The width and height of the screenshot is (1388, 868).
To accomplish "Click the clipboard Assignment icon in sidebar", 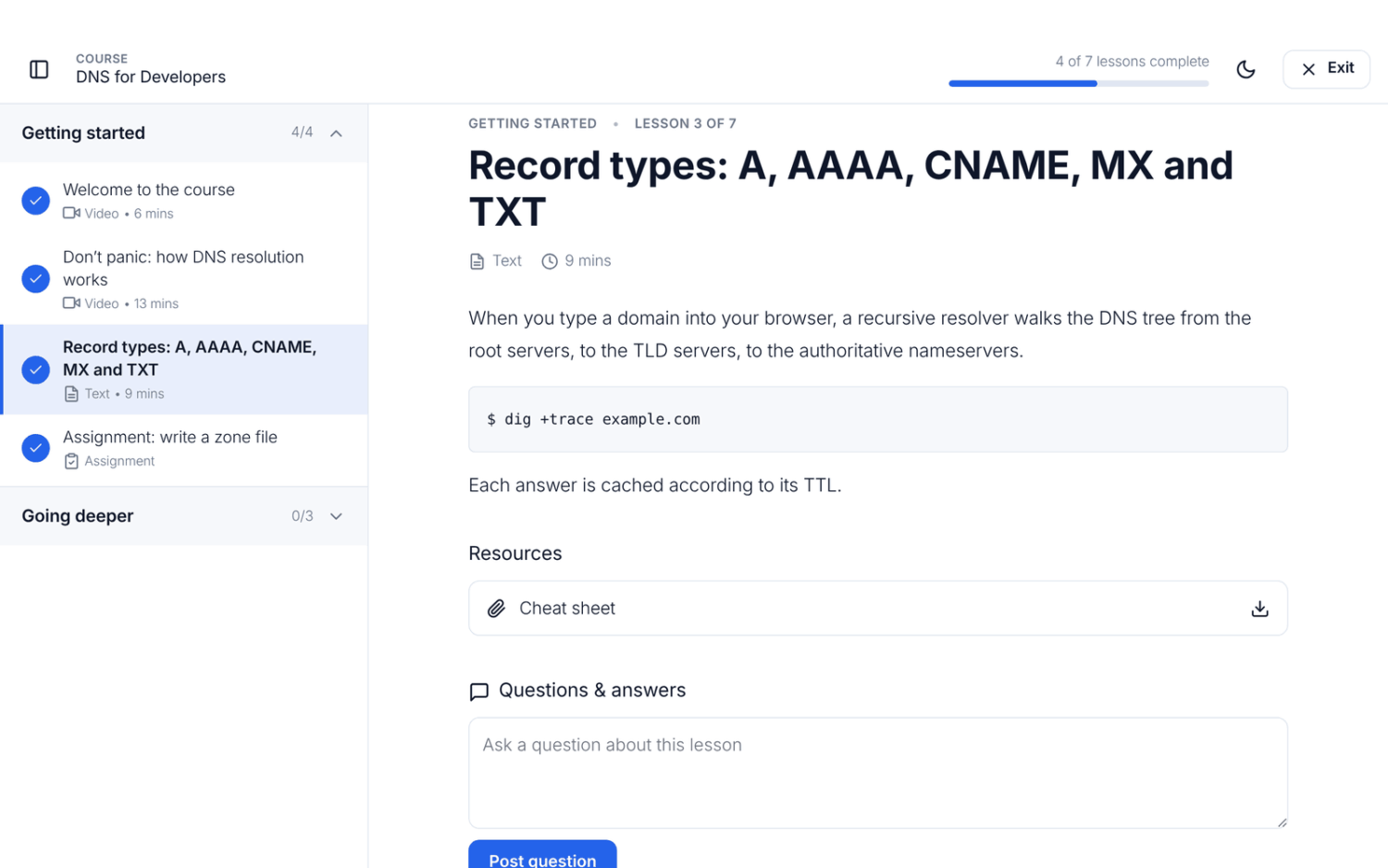I will tap(71, 461).
